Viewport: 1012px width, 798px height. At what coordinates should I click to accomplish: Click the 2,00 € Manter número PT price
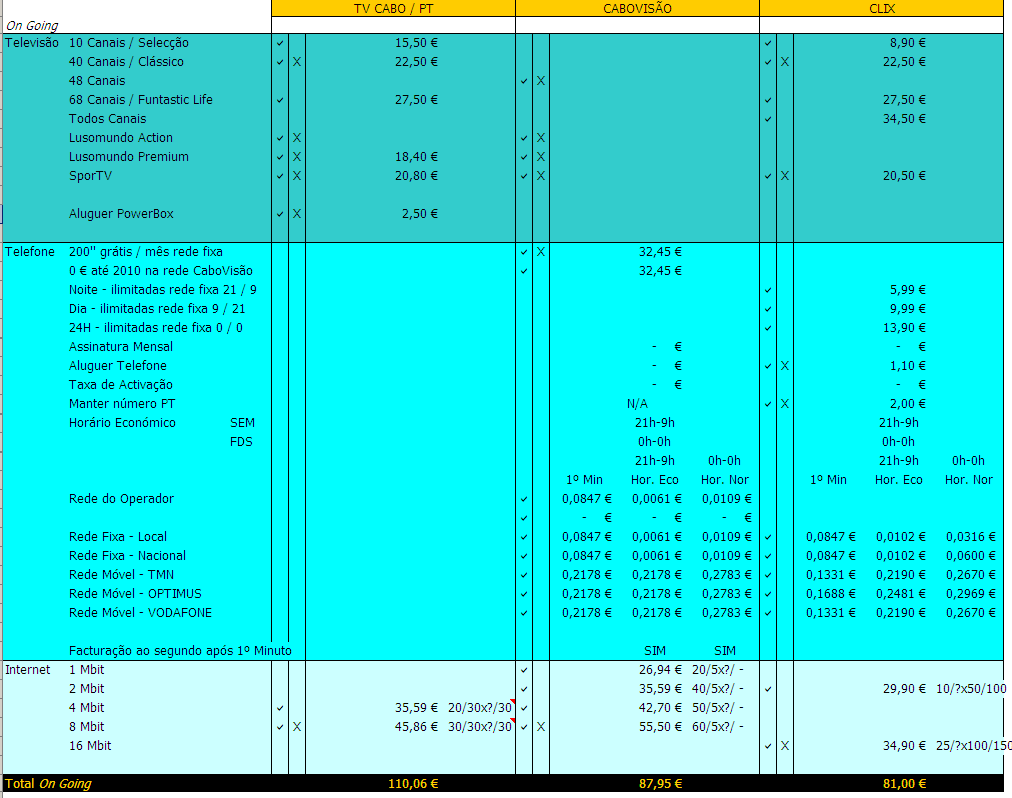907,404
